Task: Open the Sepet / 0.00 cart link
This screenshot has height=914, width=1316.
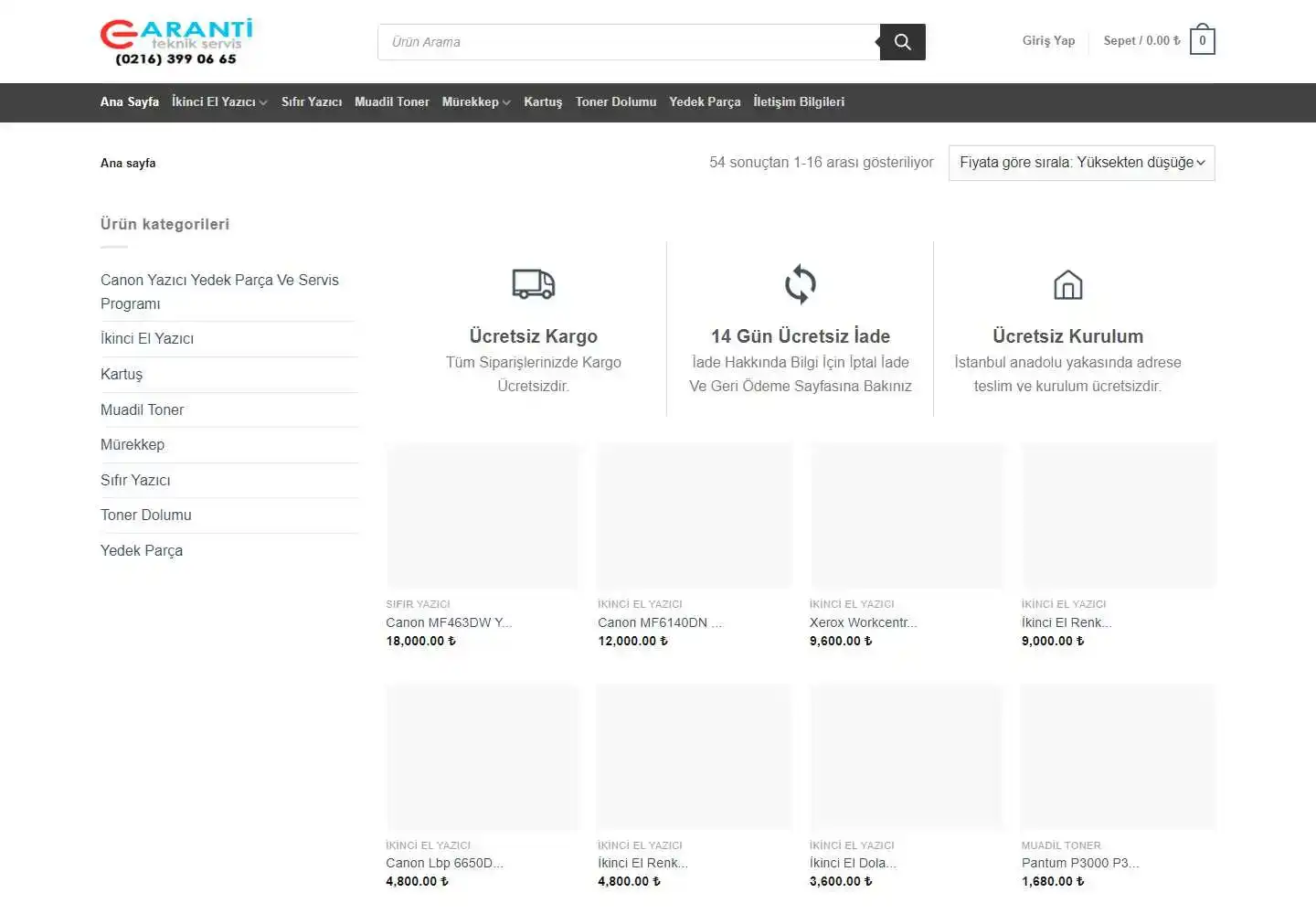Action: point(1141,40)
